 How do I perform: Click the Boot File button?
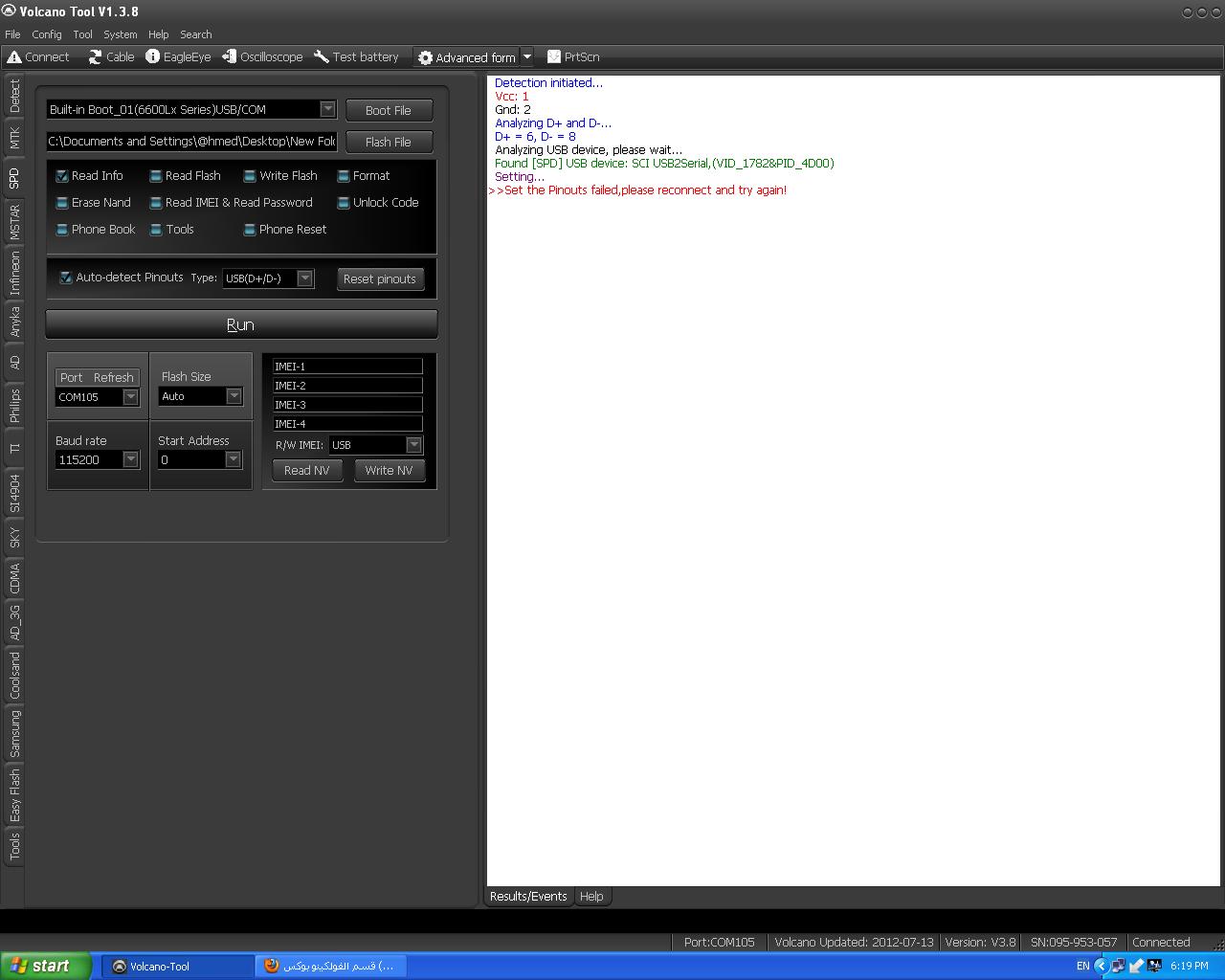(389, 110)
